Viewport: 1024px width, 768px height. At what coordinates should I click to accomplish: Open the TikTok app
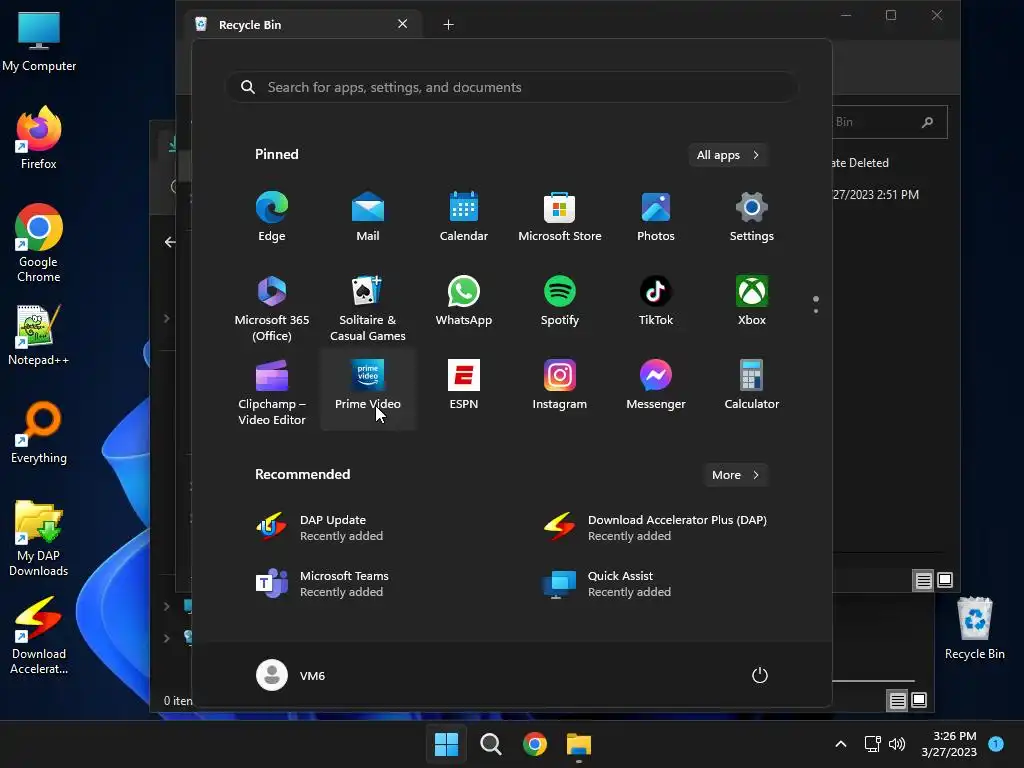point(656,301)
